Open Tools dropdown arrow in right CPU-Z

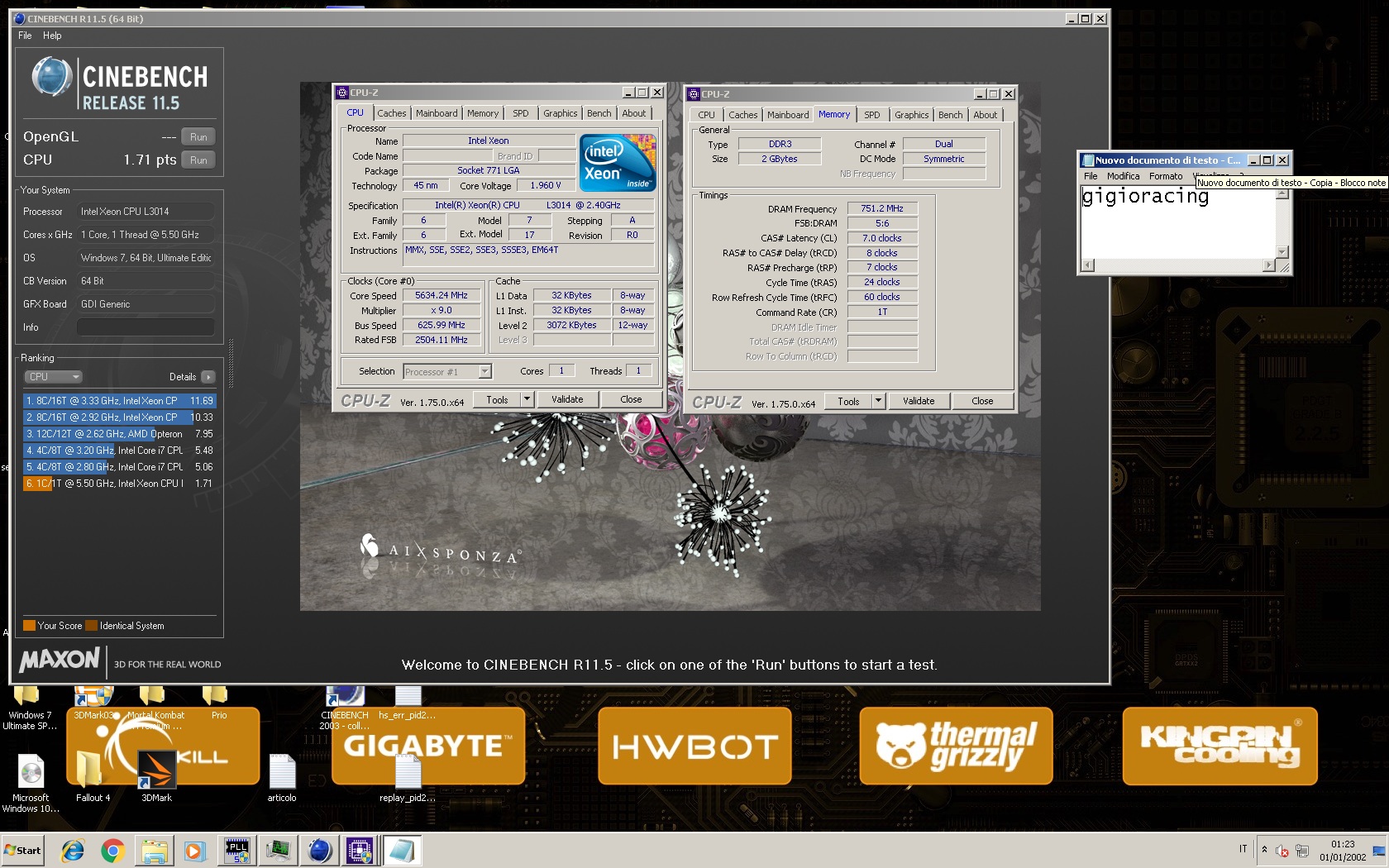(877, 402)
